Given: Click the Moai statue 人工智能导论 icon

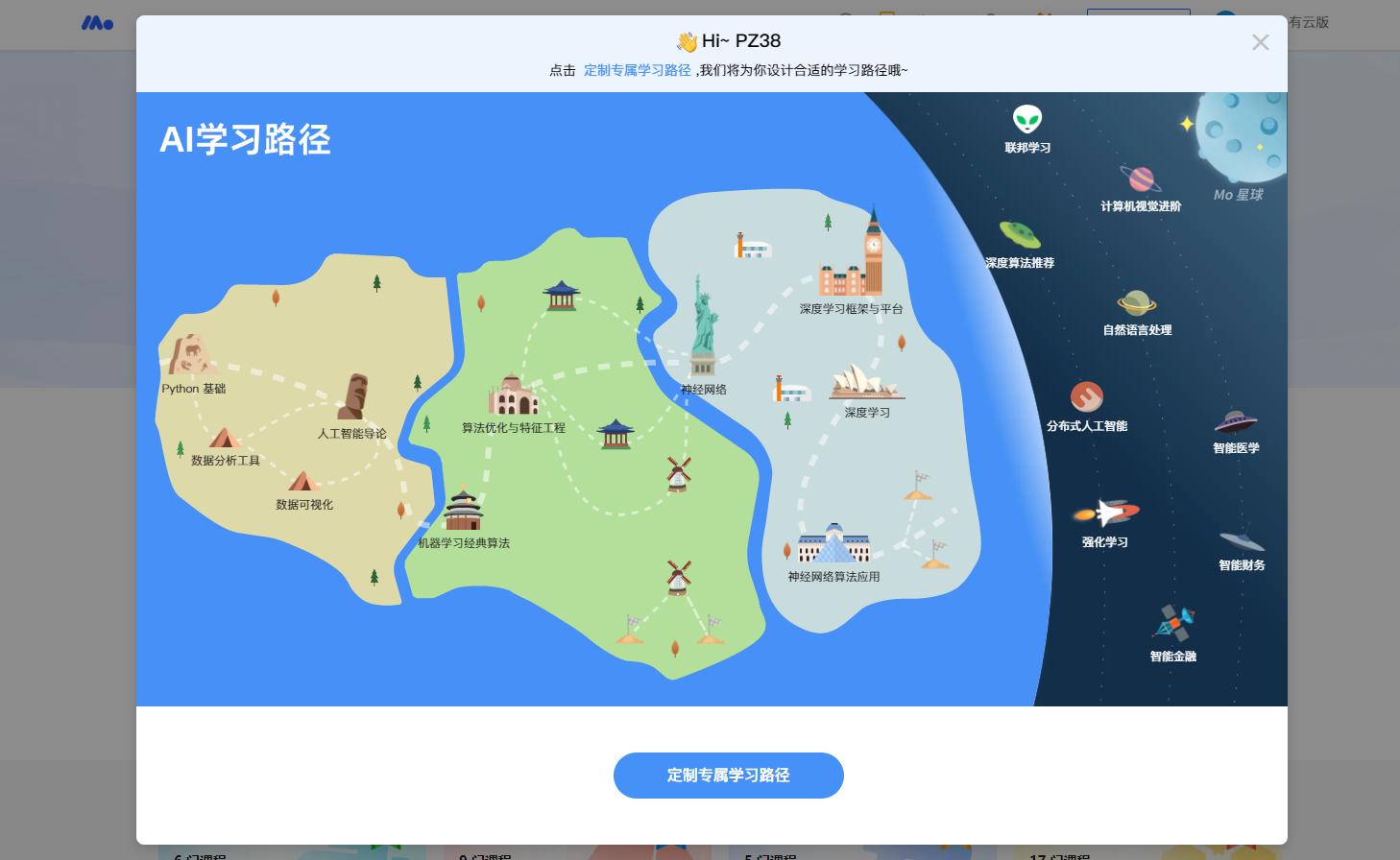Looking at the screenshot, I should 353,397.
